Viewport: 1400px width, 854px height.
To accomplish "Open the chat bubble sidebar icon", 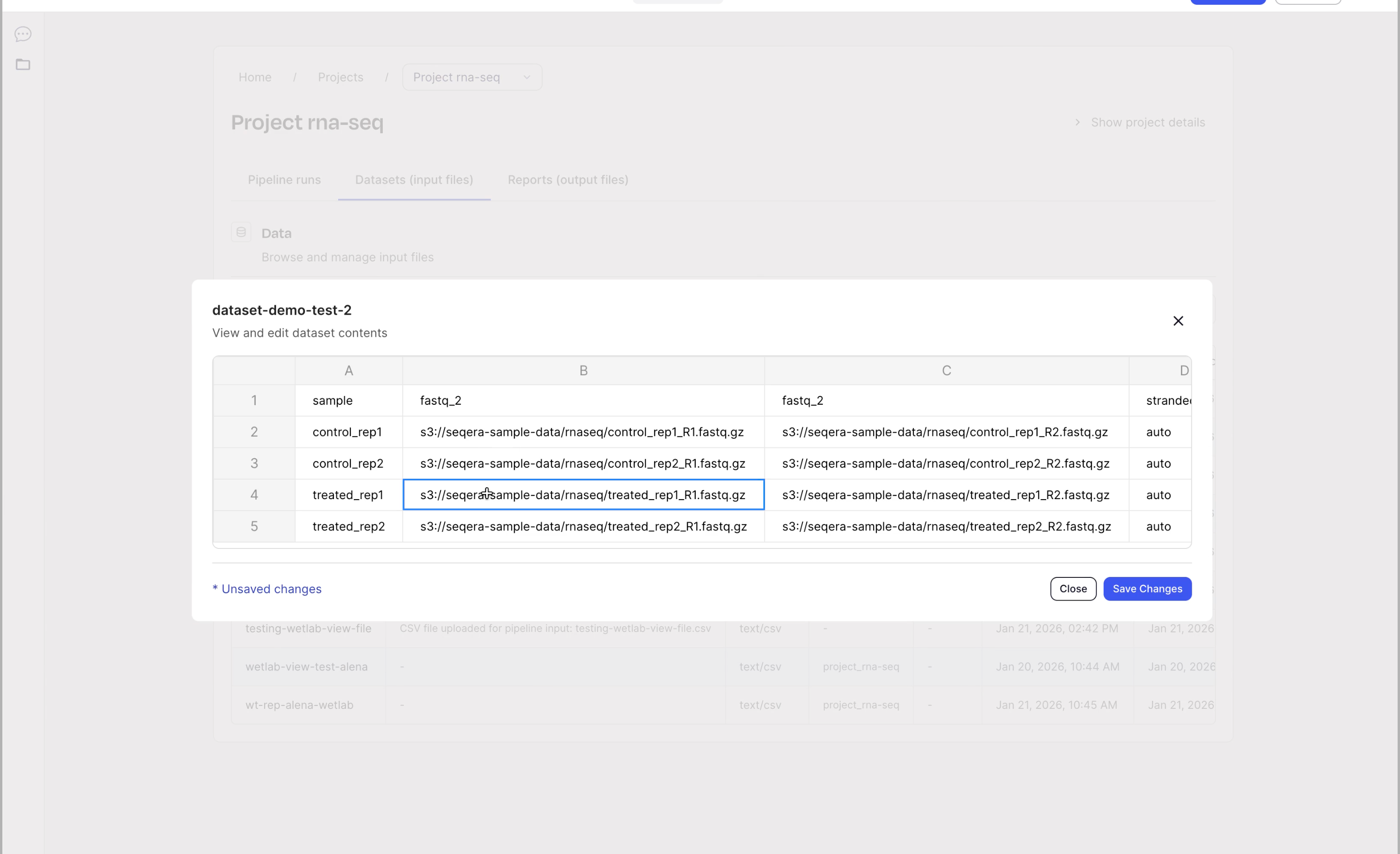I will point(23,34).
